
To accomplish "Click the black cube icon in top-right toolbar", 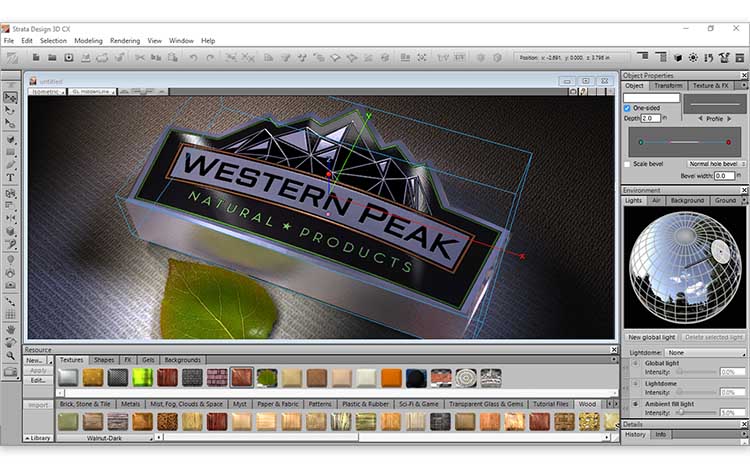I will tap(677, 58).
